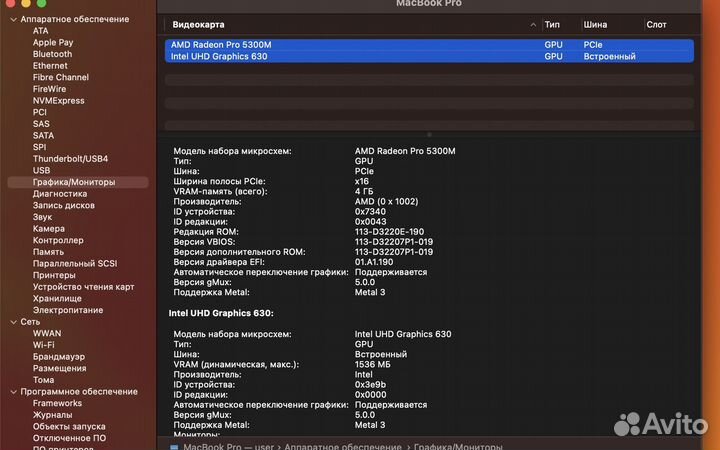The width and height of the screenshot is (720, 450).
Task: Select the AMD Radeon Pro 5300M row
Action: [429, 45]
